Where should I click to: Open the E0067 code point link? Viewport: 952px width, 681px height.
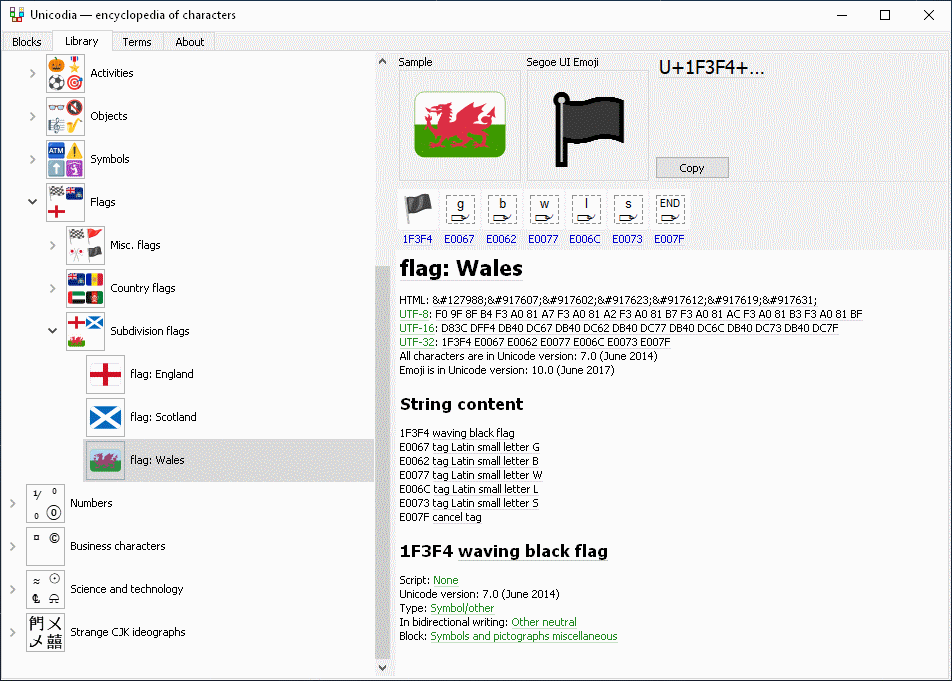pos(460,239)
